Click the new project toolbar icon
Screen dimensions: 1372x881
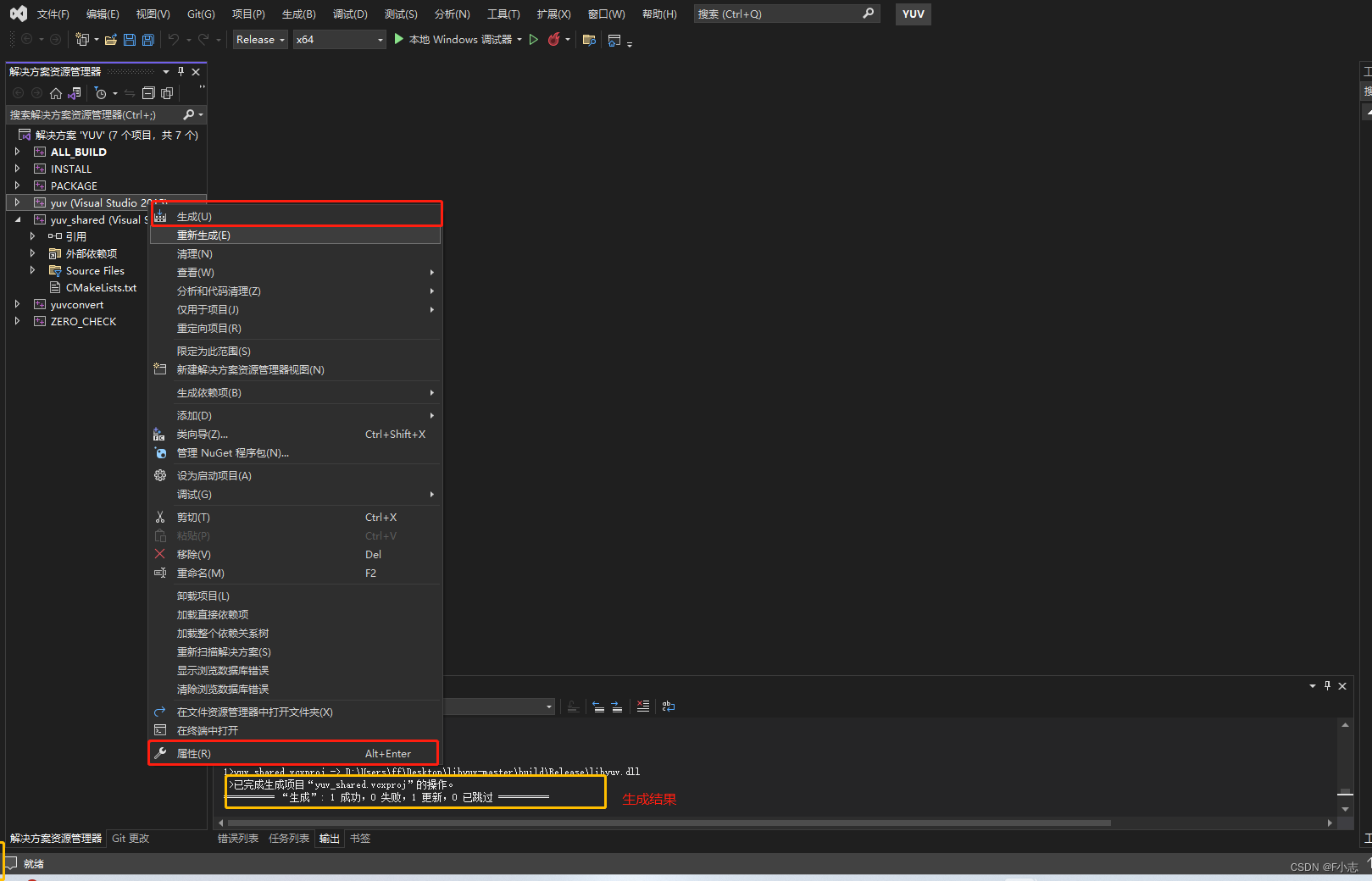82,39
